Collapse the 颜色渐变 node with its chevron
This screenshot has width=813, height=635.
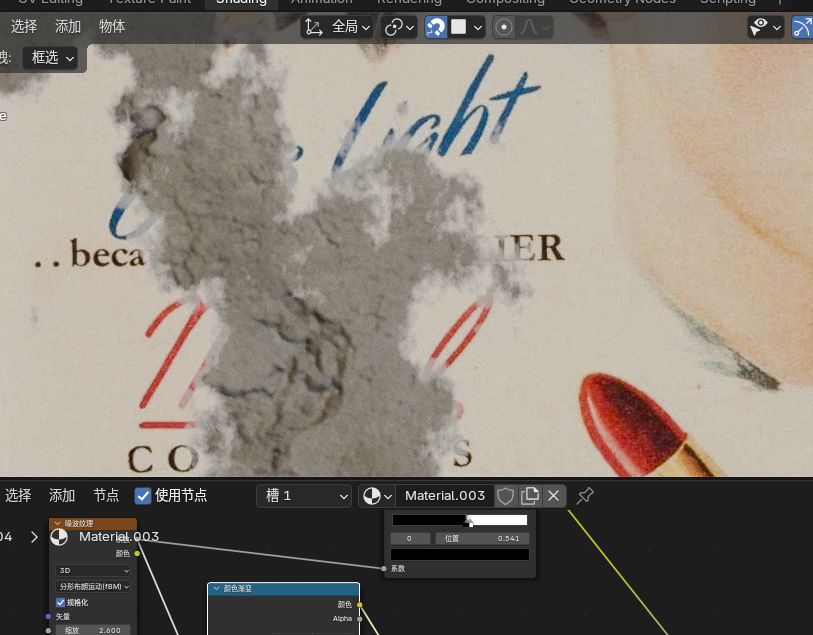(217, 589)
